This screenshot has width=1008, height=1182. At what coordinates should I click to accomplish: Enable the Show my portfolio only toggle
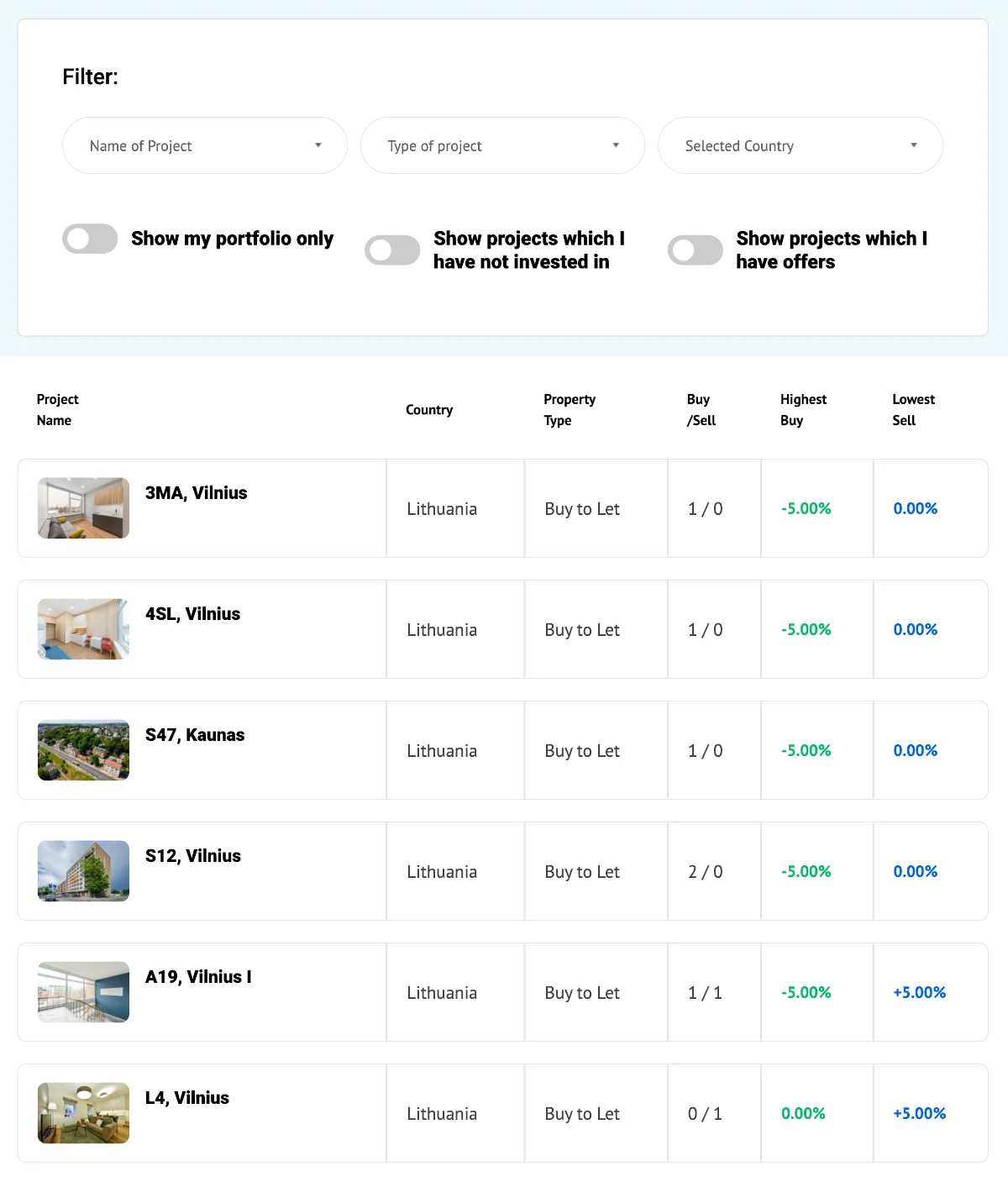coord(90,239)
